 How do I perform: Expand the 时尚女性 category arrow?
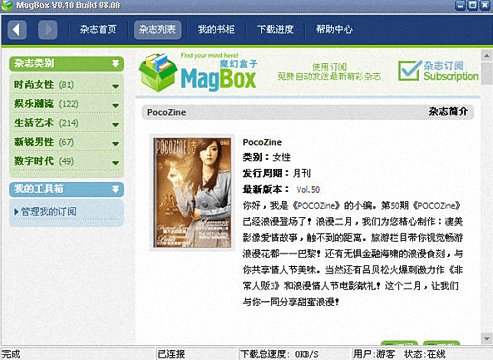116,86
